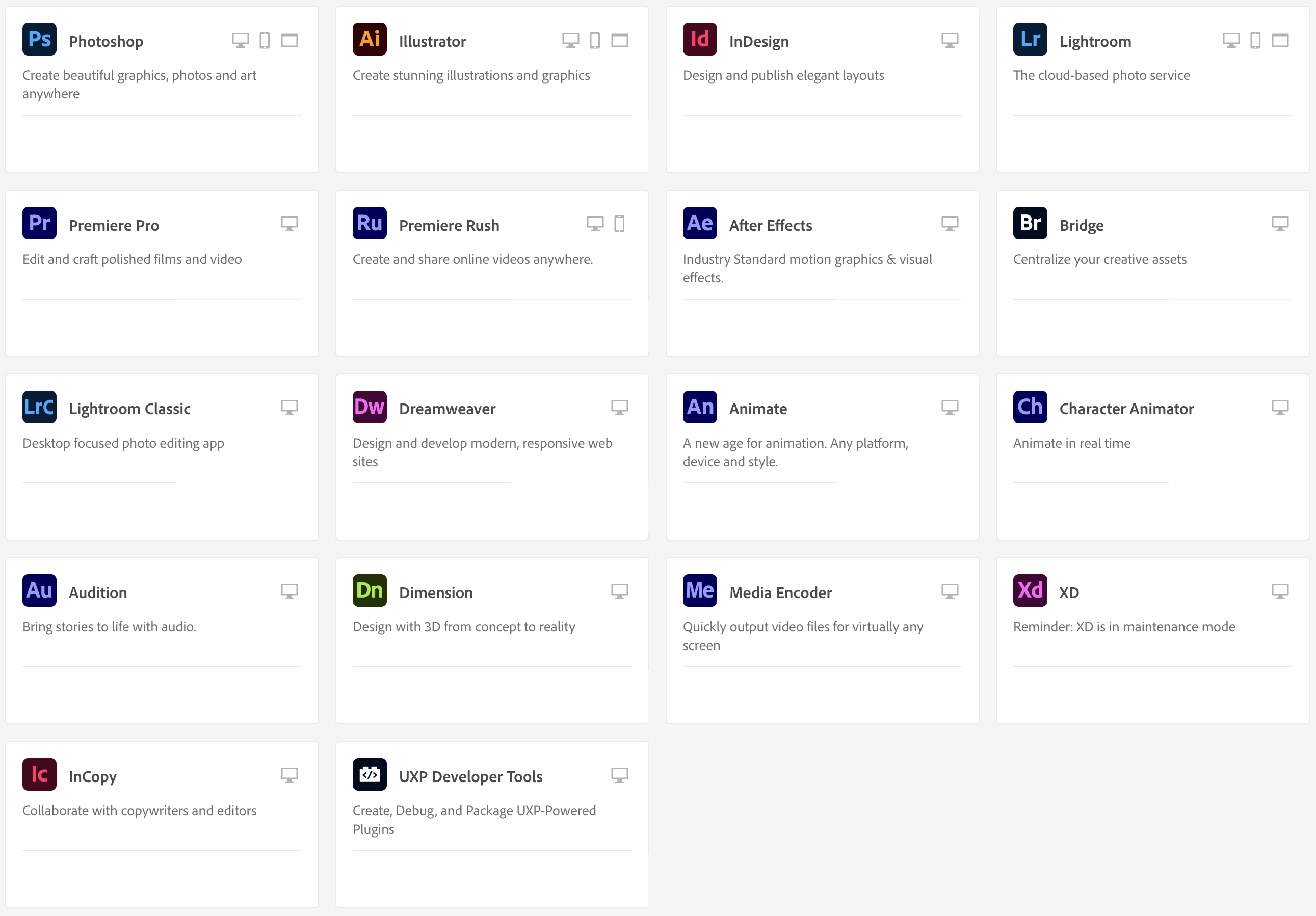Click the Premiere Rush Ru icon

click(370, 224)
